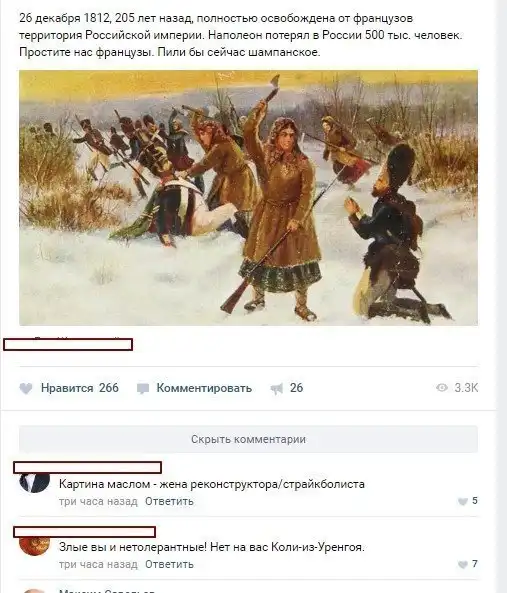Click the post text about 26 декабря 1812
The image size is (507, 593).
[240, 35]
